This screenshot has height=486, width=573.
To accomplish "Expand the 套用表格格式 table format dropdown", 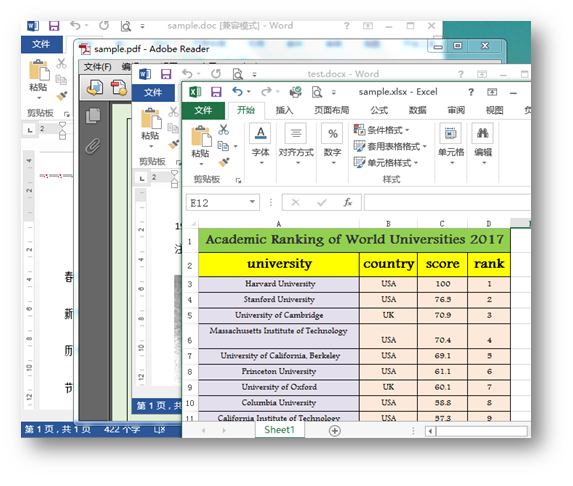I will click(425, 147).
